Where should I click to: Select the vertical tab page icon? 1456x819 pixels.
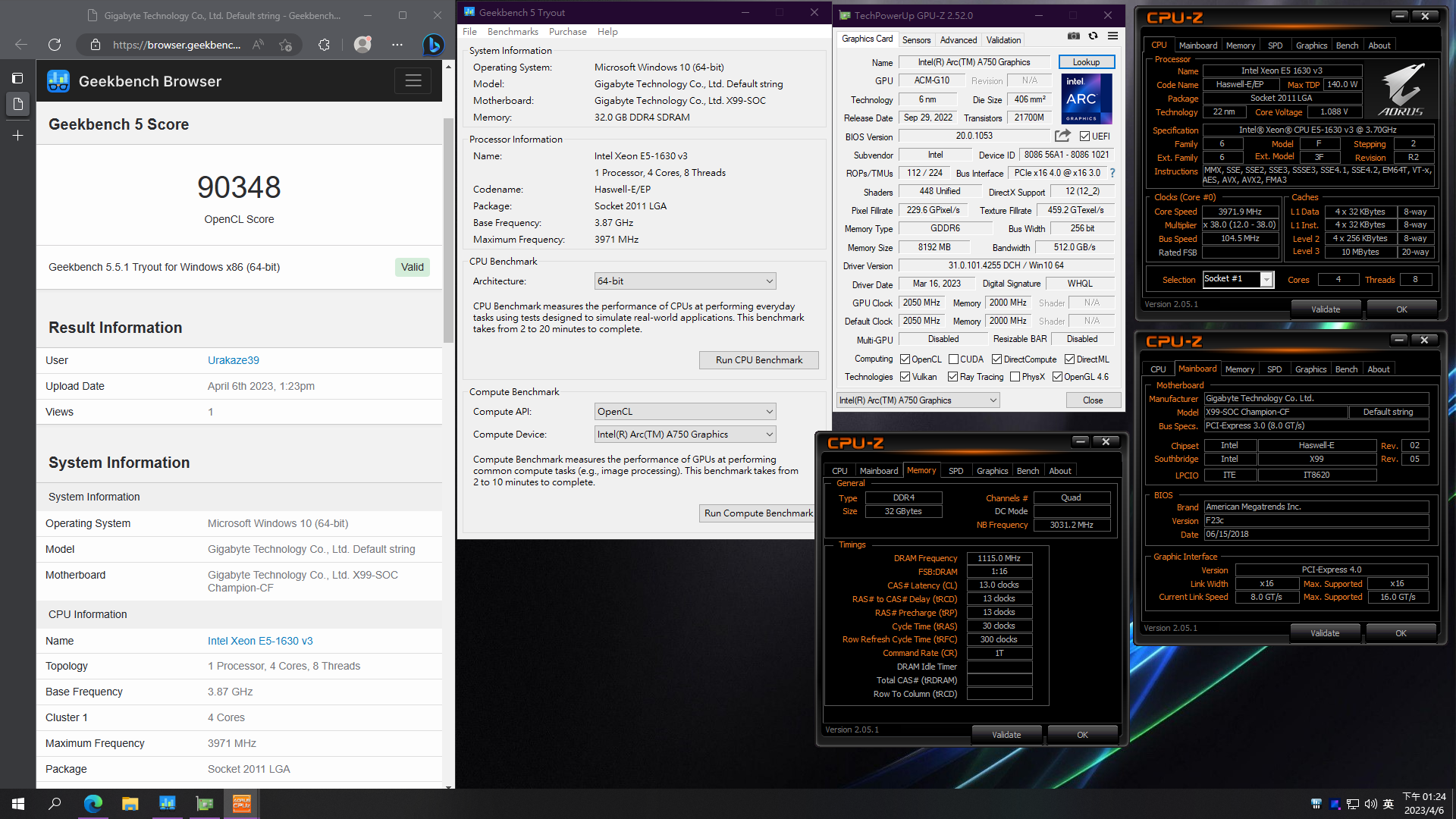pos(17,104)
